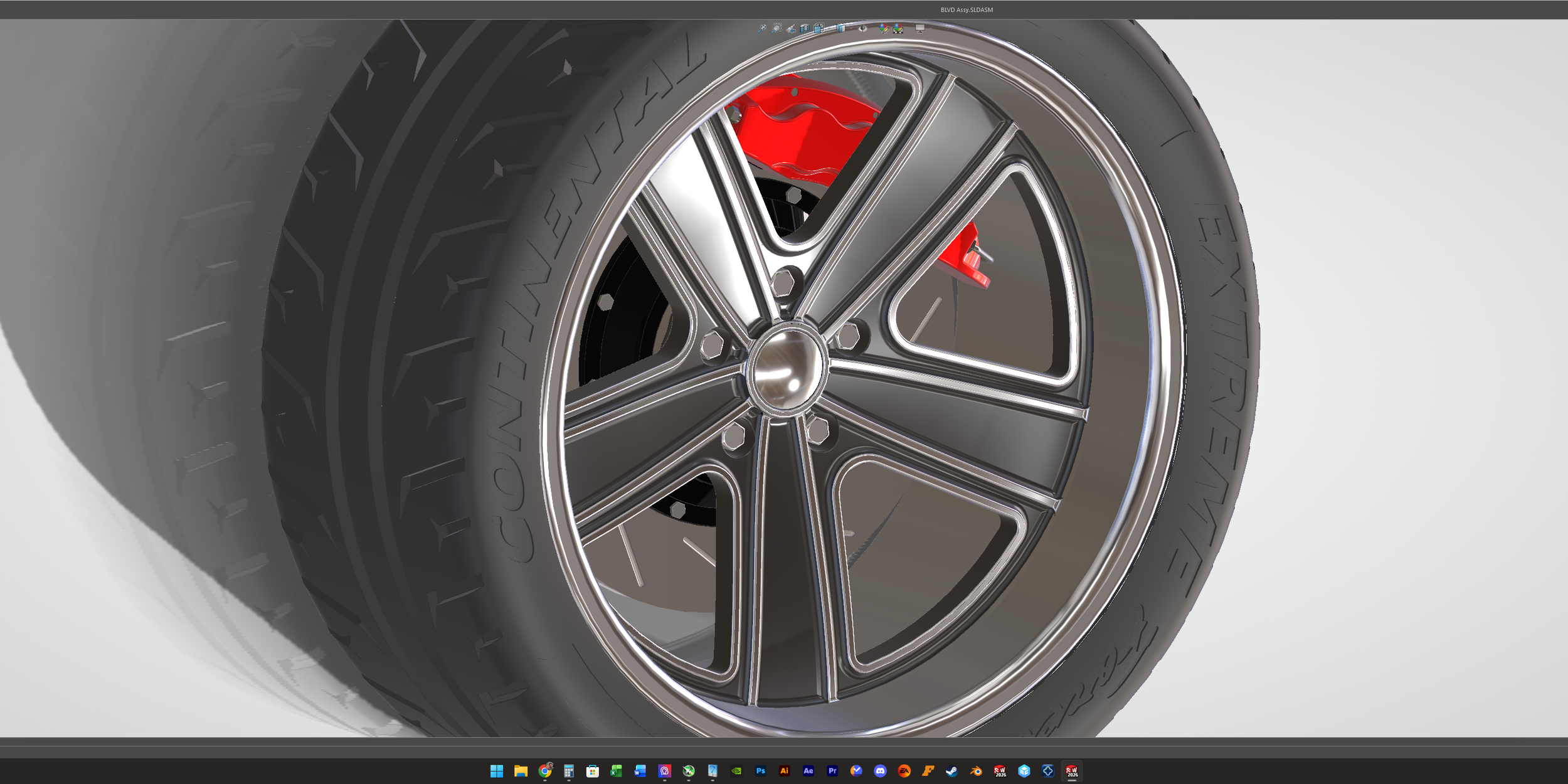Expand the Display Style dropdown arrow
Screen dimensions: 1568x784
pos(851,29)
